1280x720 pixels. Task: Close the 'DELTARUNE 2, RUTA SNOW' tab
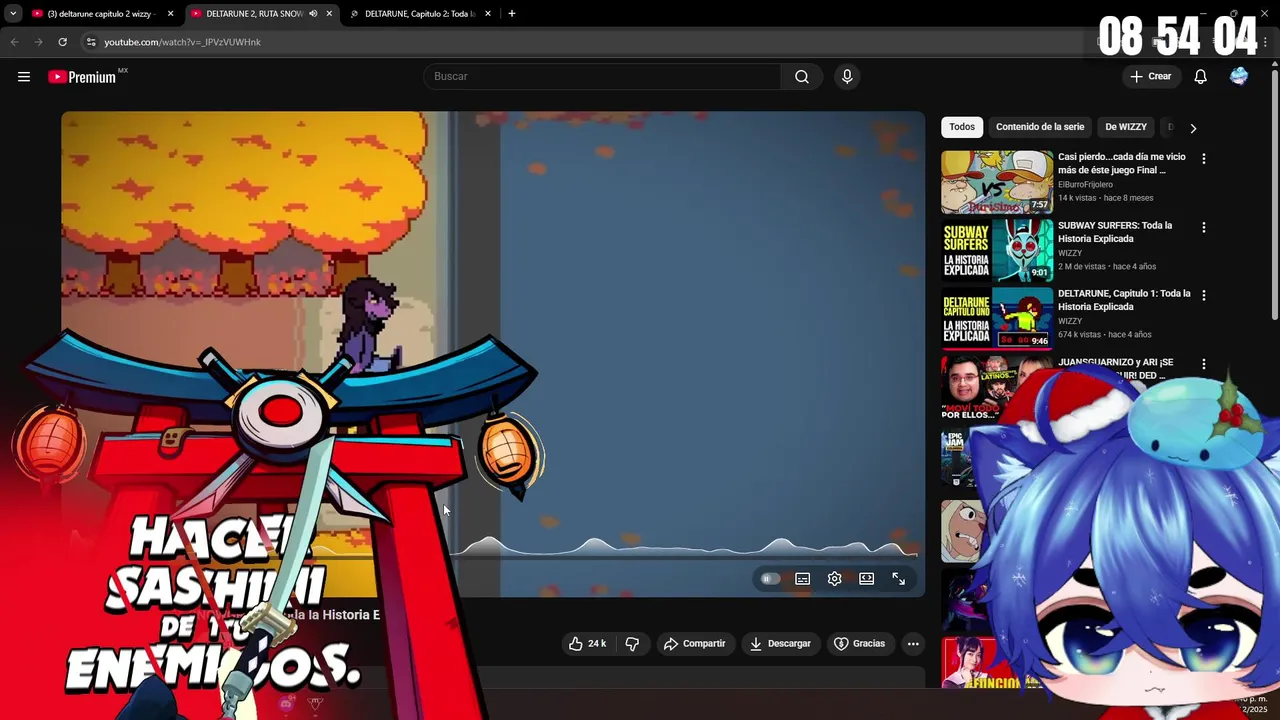(329, 14)
